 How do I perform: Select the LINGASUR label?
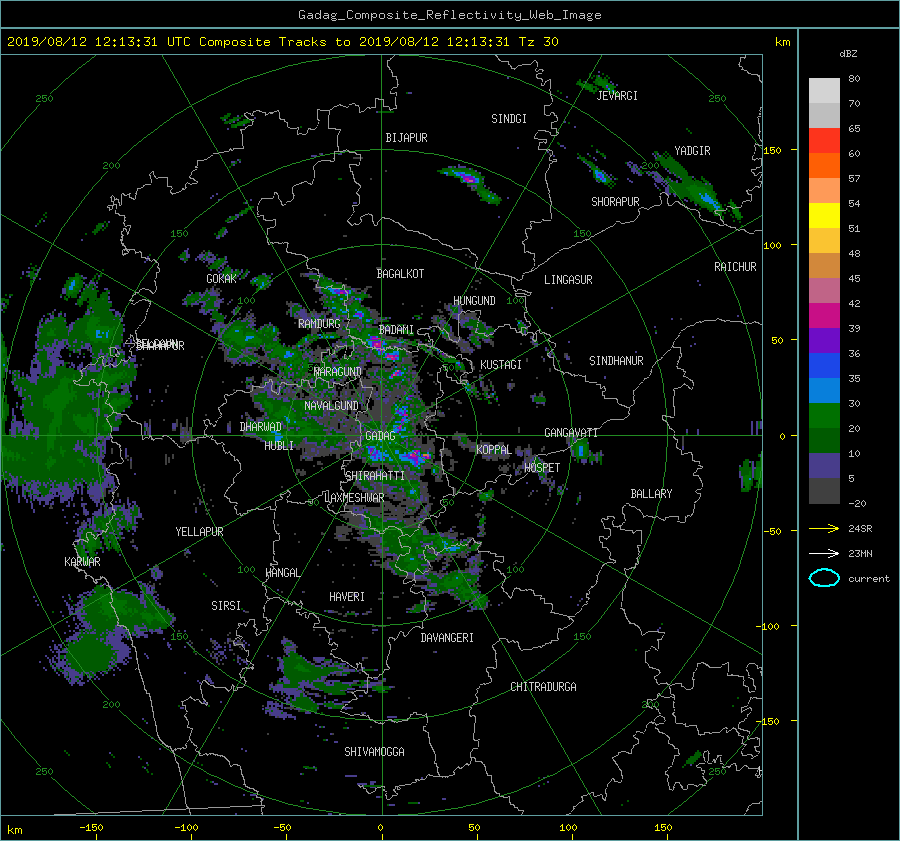[x=568, y=280]
